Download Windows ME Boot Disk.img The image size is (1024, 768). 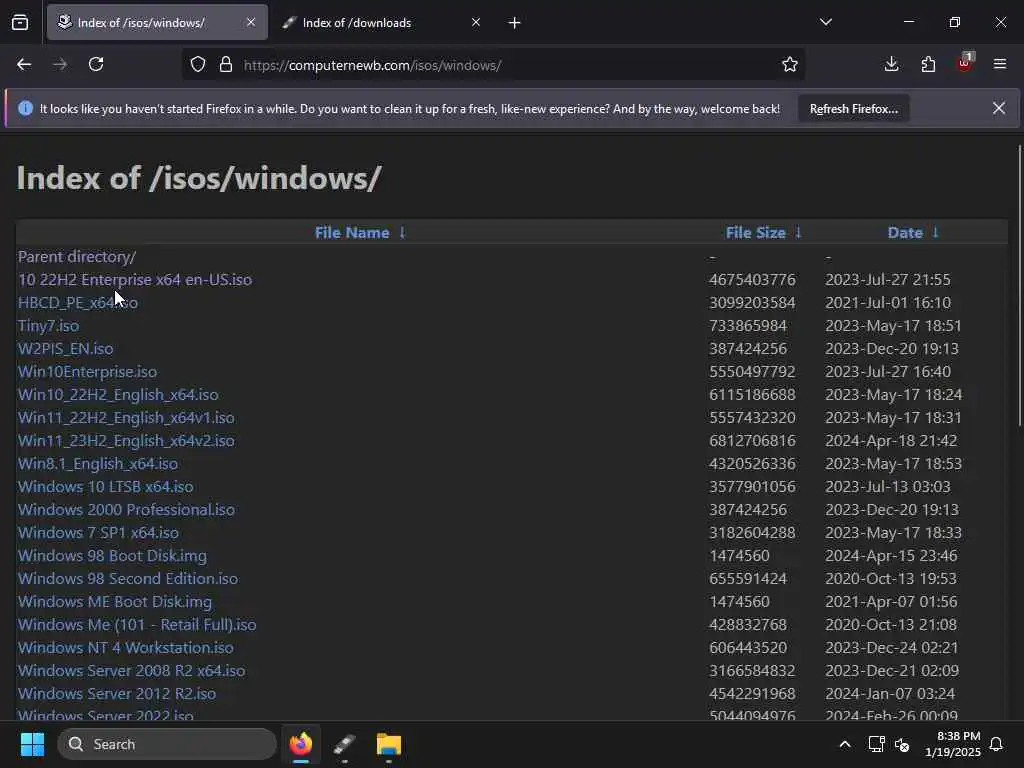115,601
